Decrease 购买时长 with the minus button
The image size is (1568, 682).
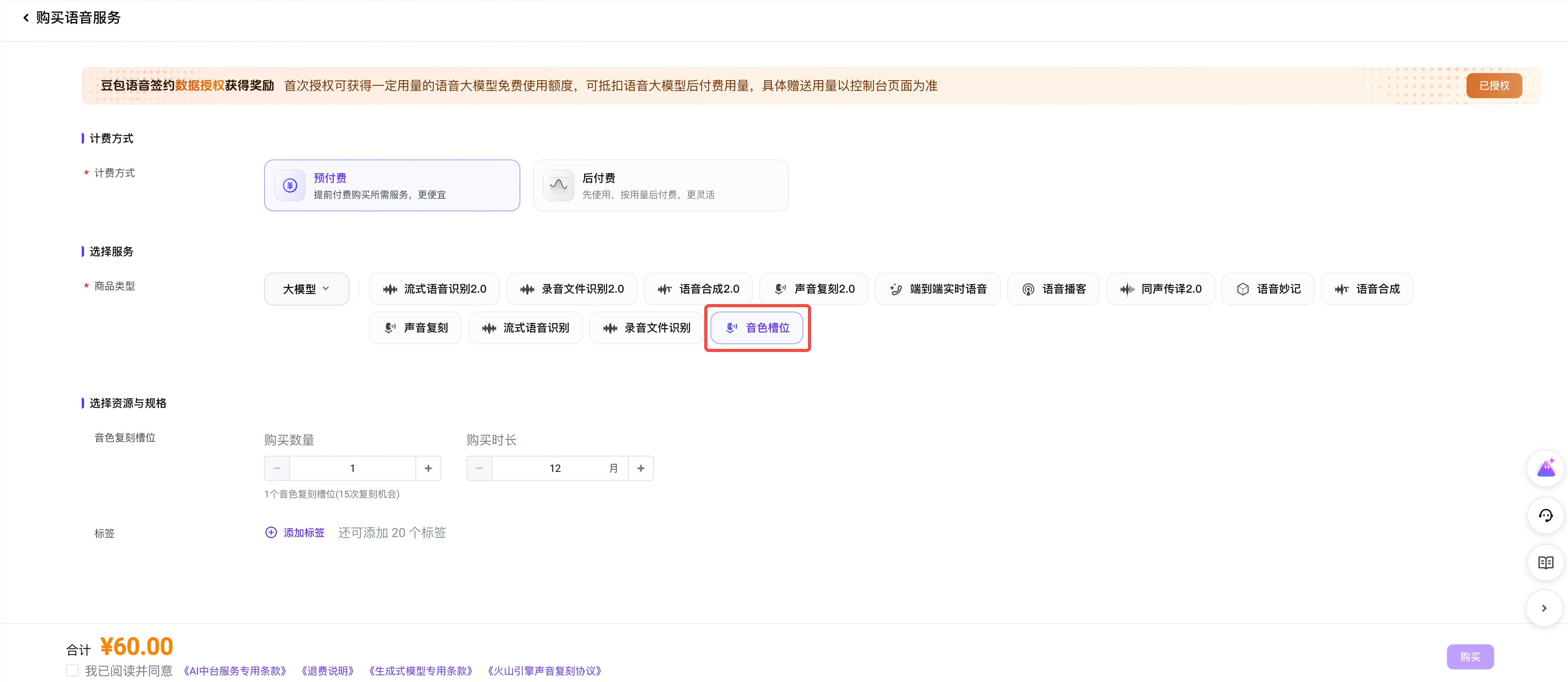(x=479, y=468)
